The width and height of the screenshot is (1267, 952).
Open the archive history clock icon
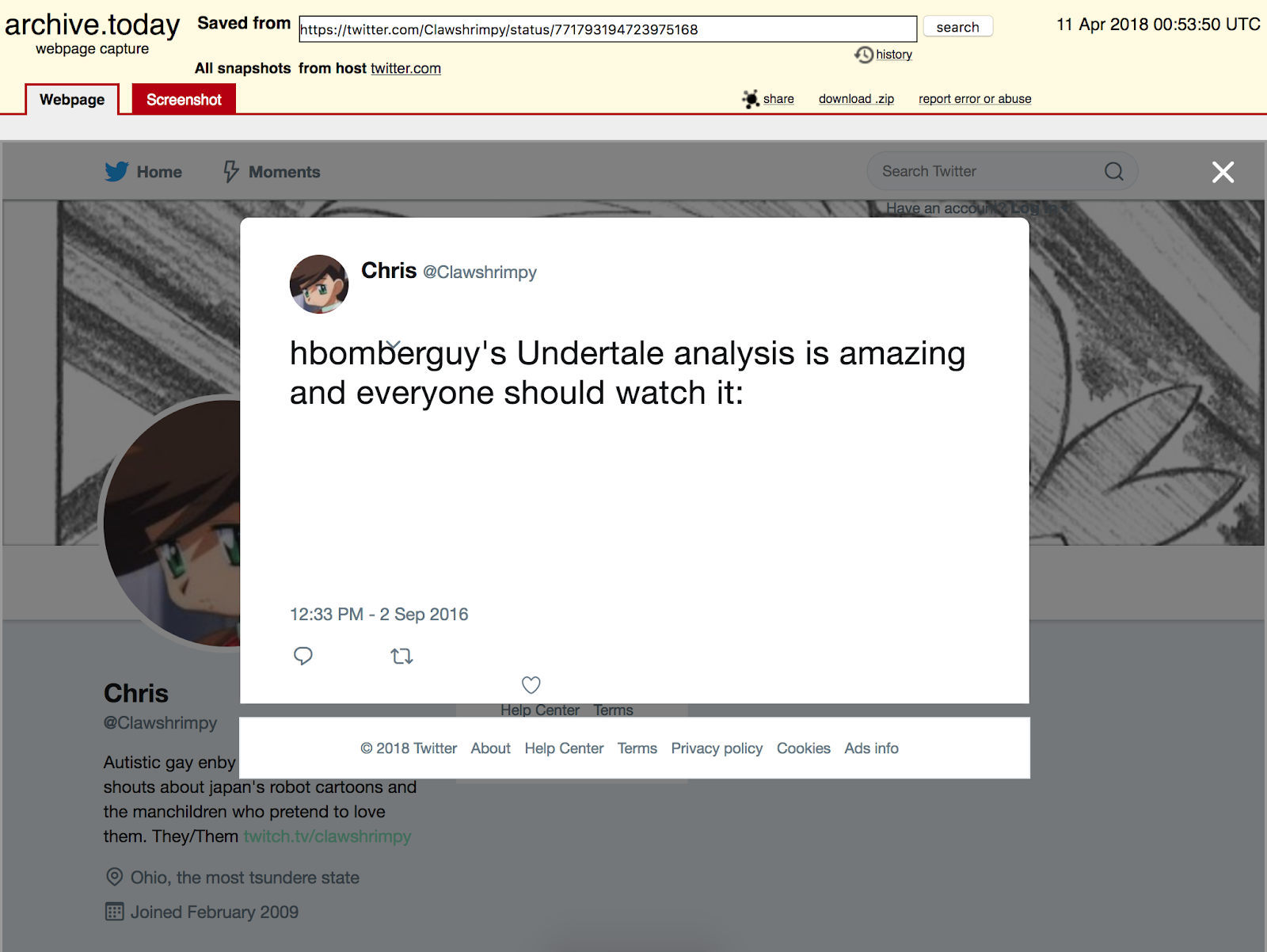coord(864,55)
